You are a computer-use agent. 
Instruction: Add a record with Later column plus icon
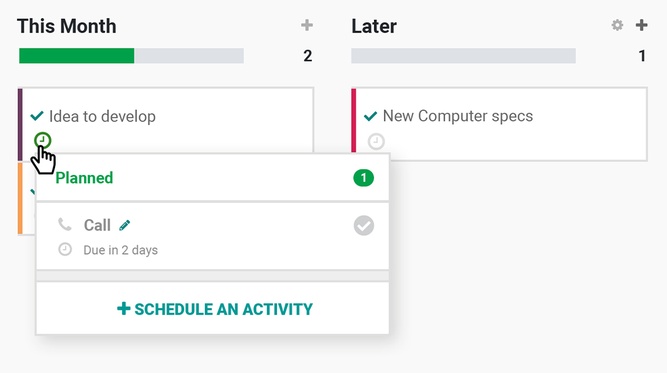641,25
